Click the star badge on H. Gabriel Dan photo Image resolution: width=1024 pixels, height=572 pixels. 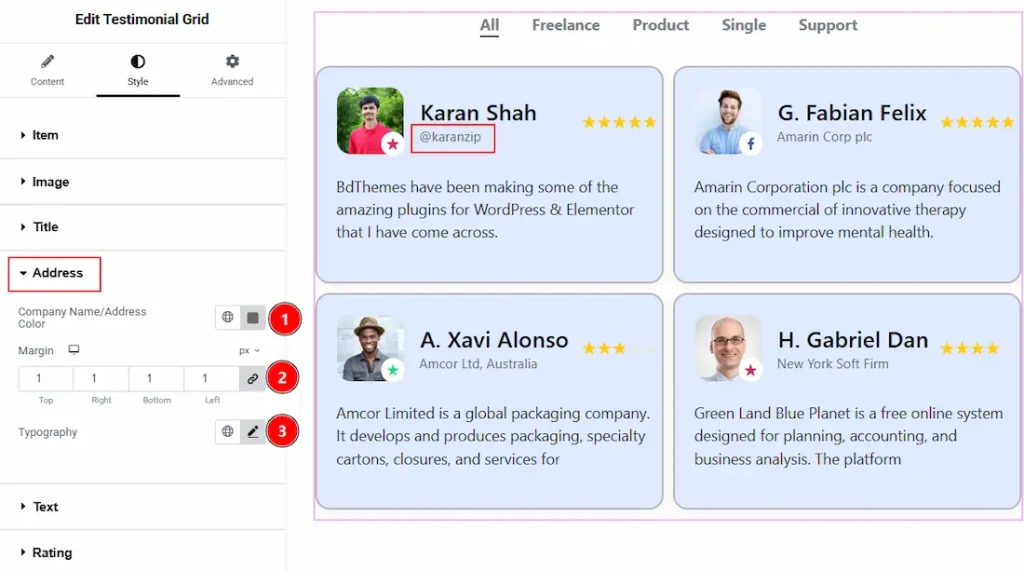click(750, 370)
